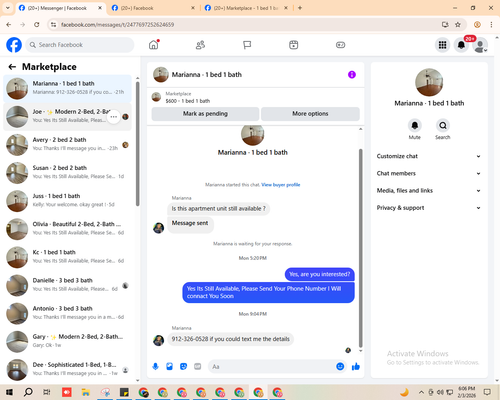Reload the page with the refresh icon

37,24
